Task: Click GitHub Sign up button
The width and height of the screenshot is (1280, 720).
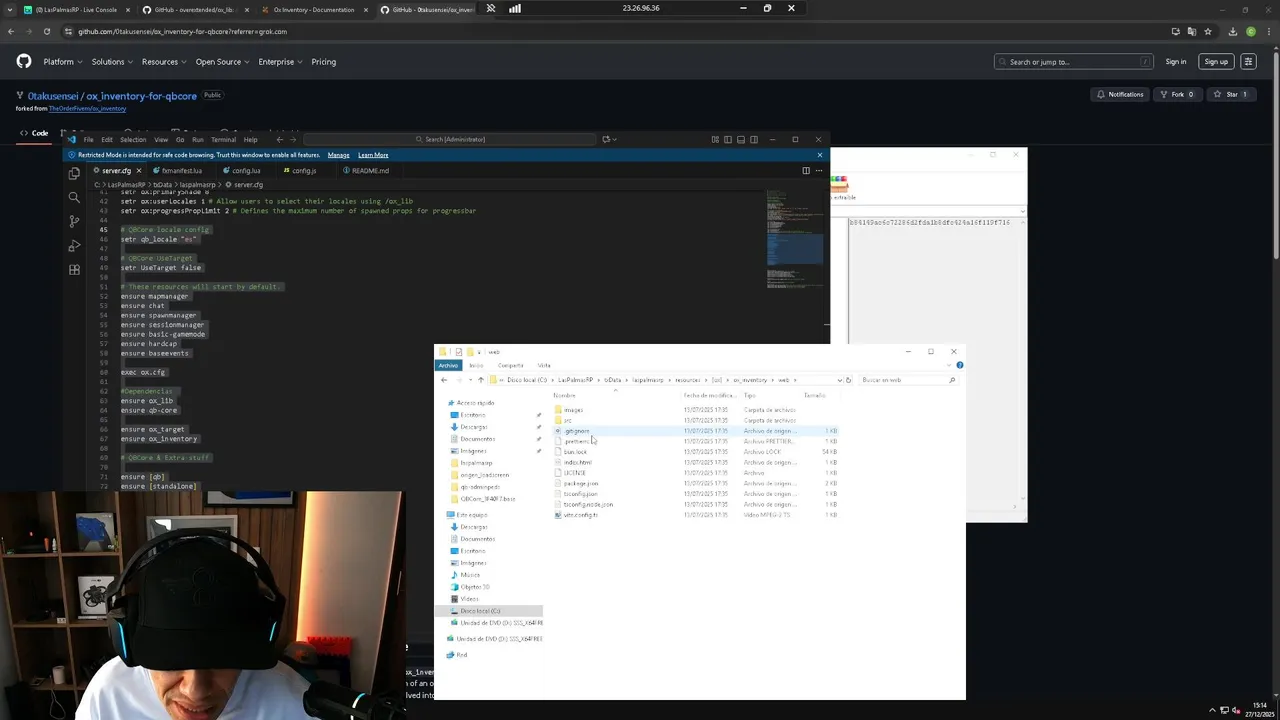Action: [1216, 62]
